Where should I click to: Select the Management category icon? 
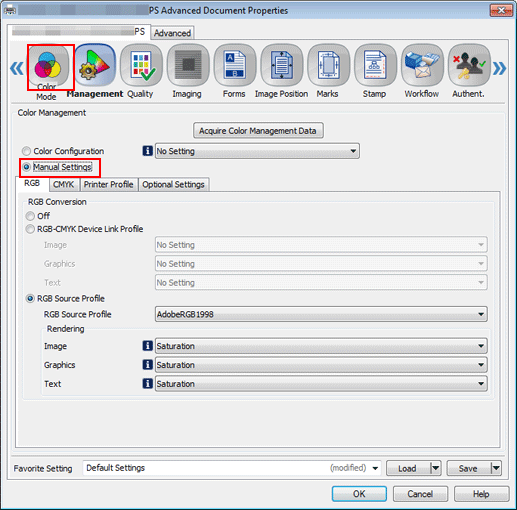[95, 65]
